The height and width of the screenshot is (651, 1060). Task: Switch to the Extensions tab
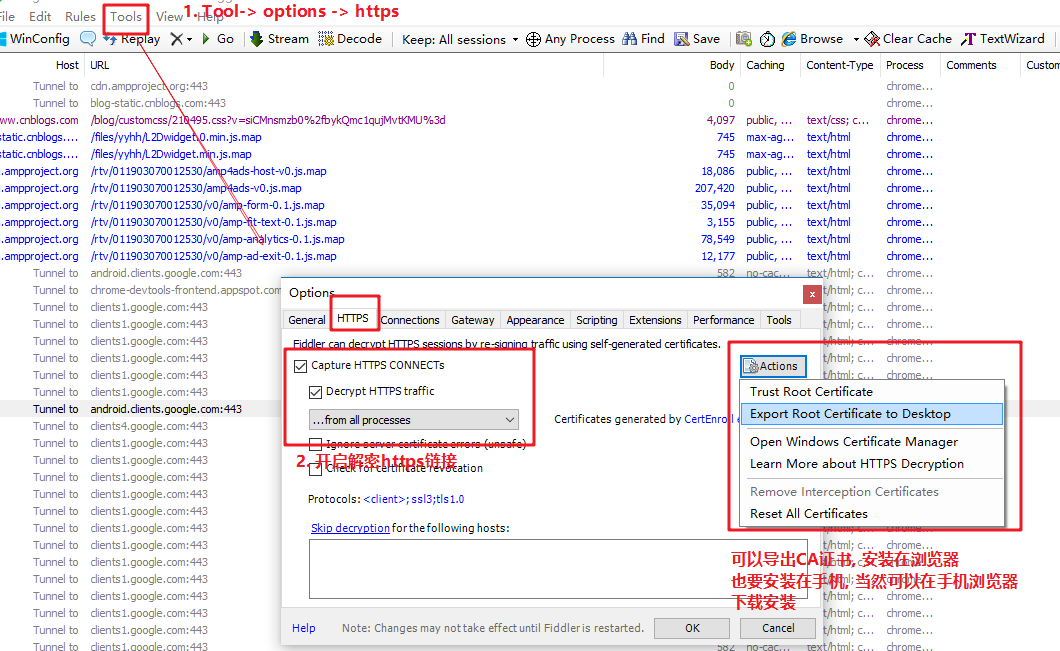(x=655, y=320)
